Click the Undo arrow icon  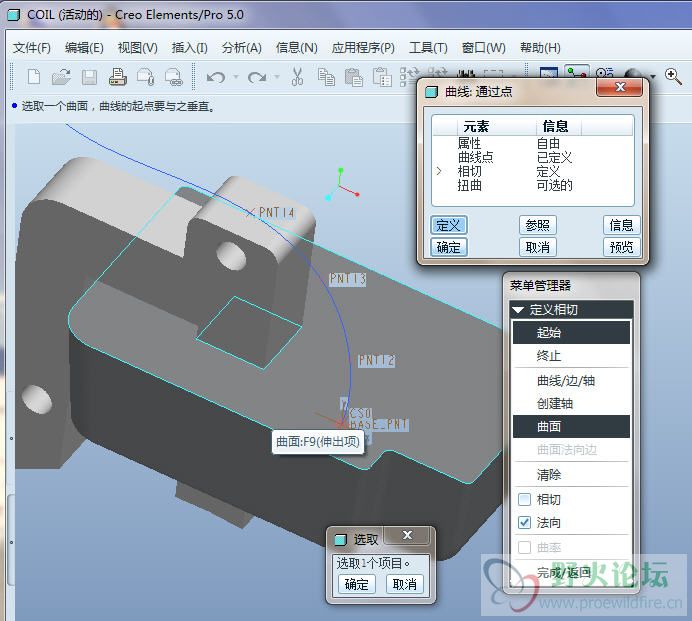pyautogui.click(x=216, y=78)
